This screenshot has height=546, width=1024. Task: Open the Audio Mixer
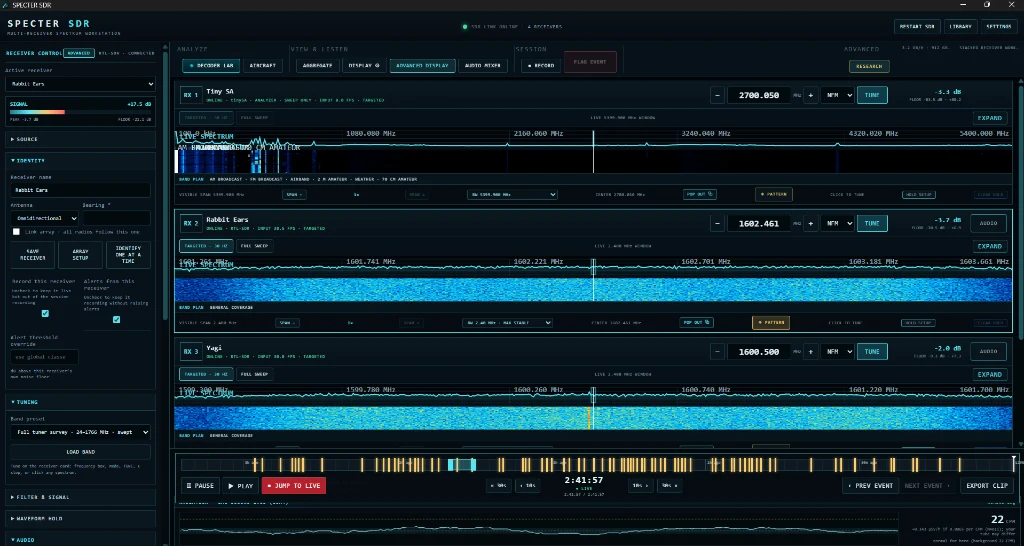[x=483, y=66]
